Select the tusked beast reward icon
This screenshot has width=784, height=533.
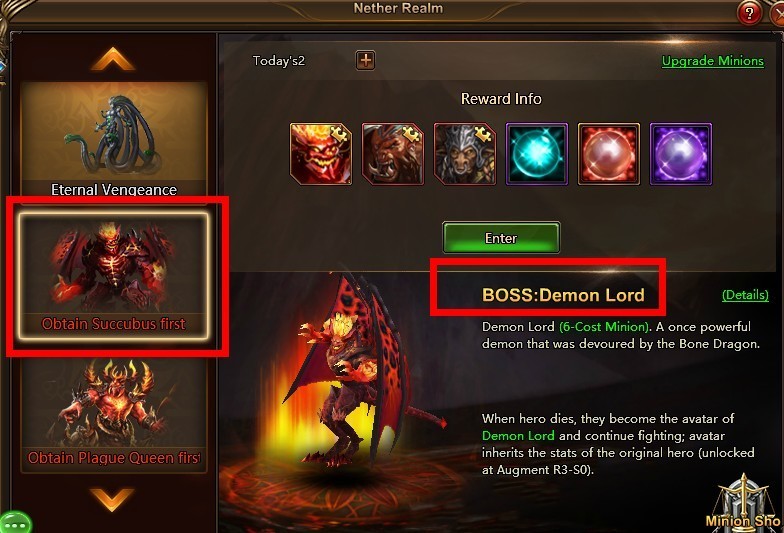[393, 154]
